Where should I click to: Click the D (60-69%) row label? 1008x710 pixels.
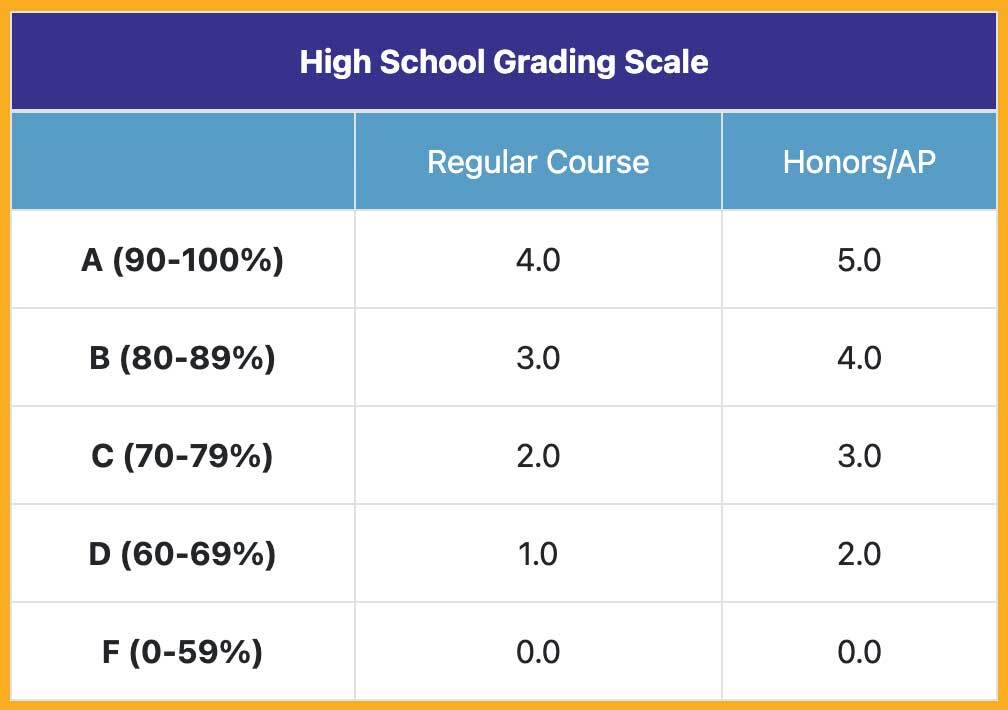[x=182, y=554]
